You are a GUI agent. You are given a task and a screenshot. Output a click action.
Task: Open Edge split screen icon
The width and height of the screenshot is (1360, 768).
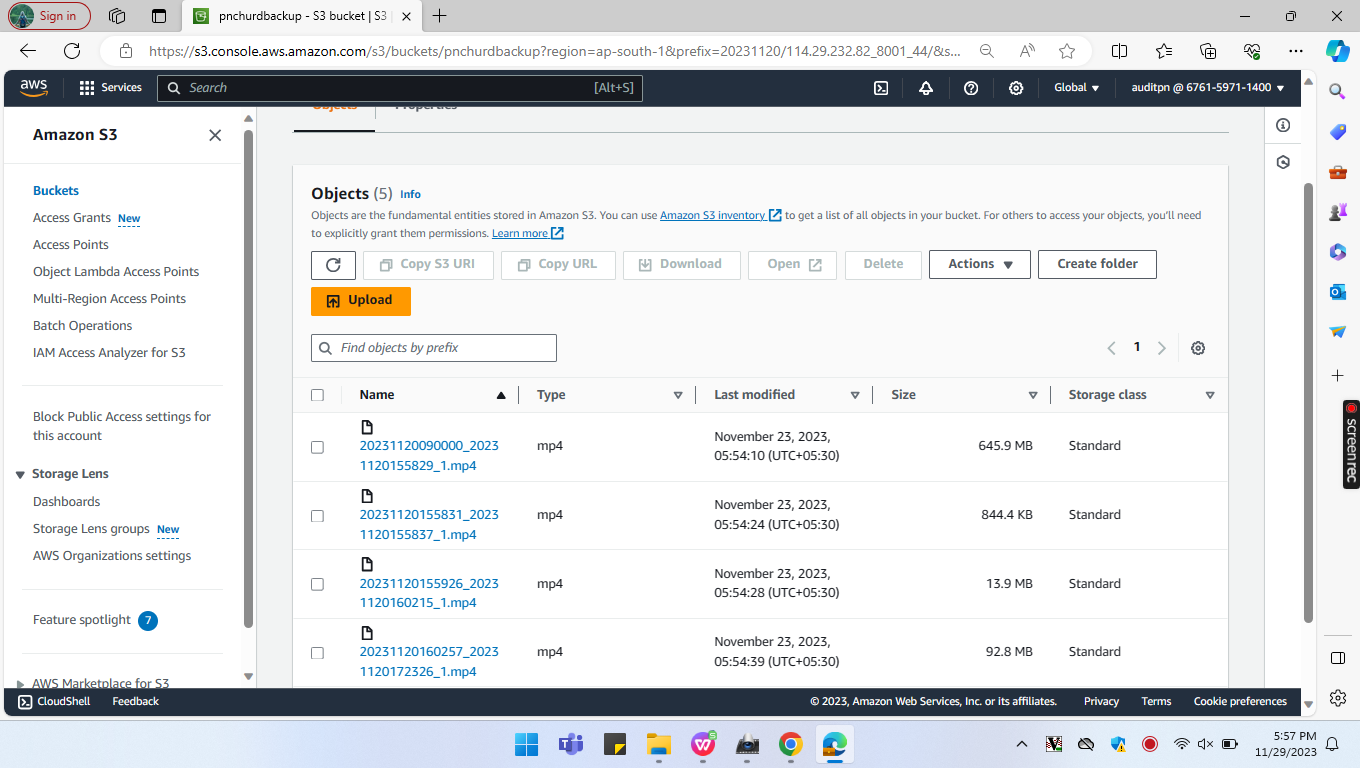[1120, 51]
